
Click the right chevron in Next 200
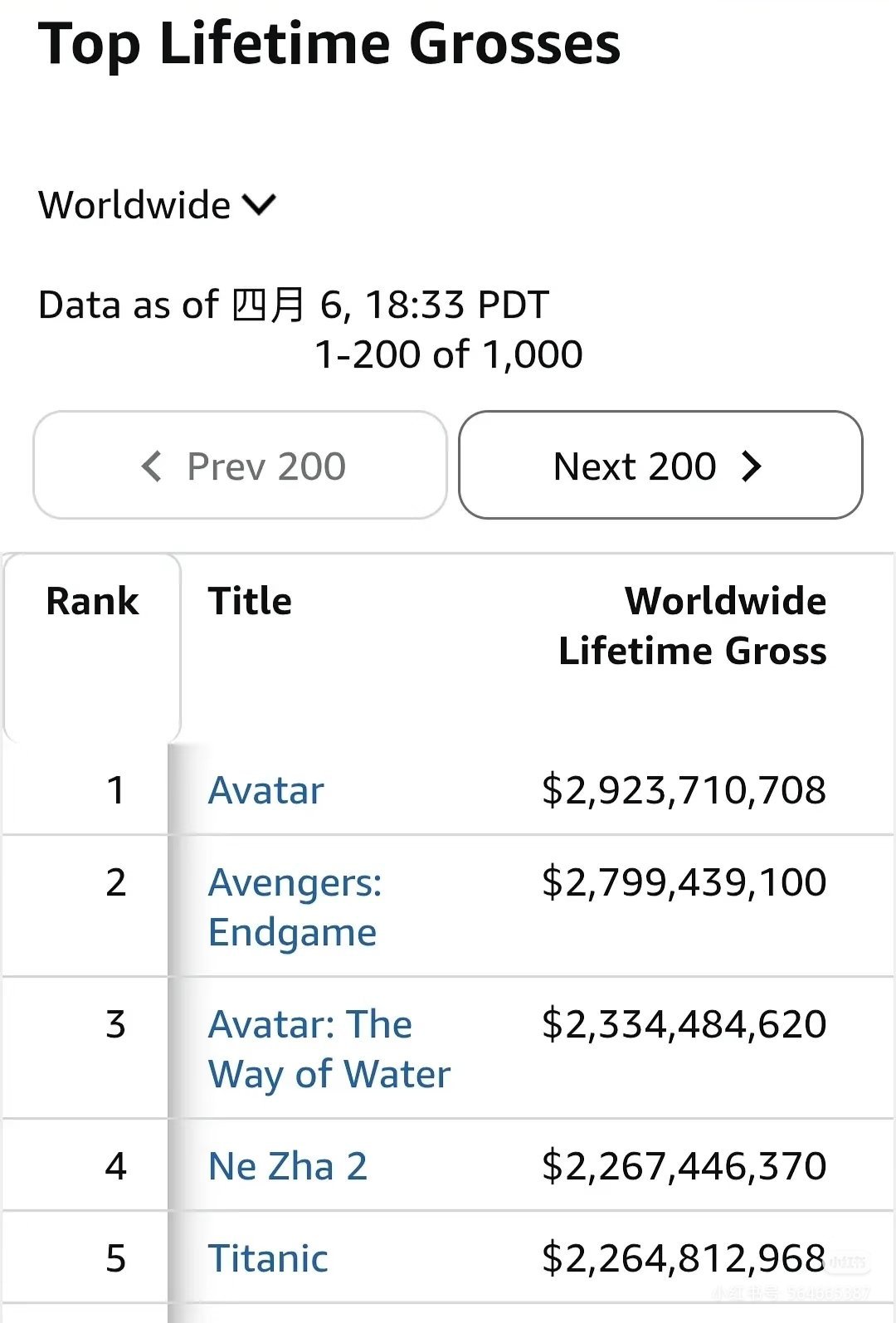point(752,466)
